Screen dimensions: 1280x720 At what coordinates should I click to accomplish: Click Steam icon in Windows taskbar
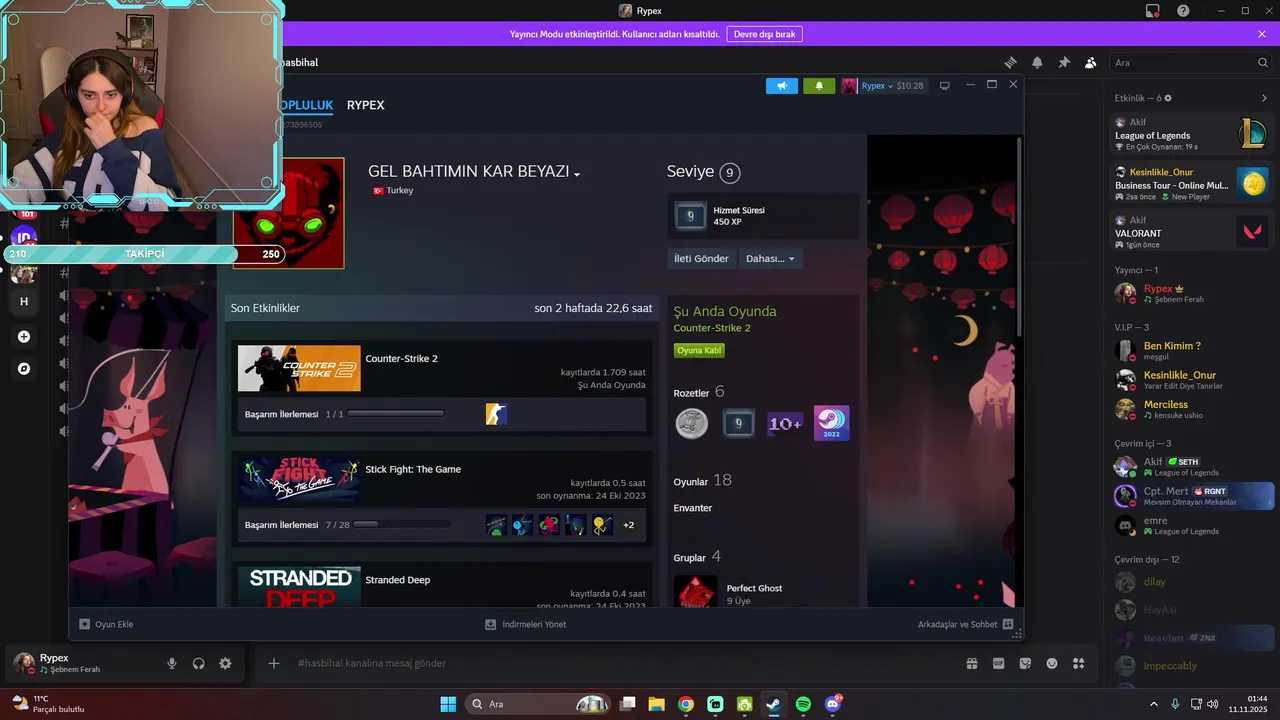774,704
